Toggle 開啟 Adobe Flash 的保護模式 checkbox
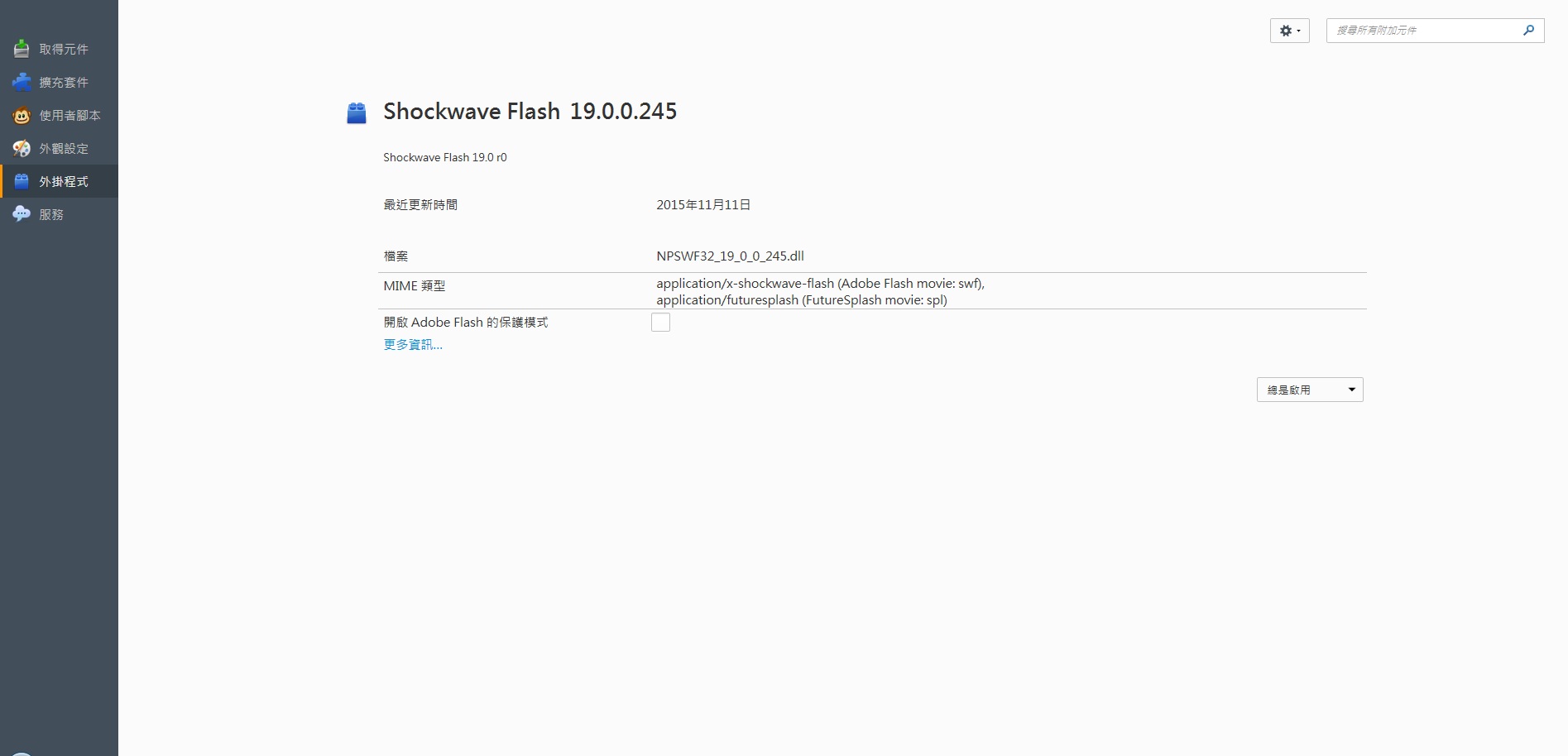The width and height of the screenshot is (1568, 756). (x=660, y=323)
